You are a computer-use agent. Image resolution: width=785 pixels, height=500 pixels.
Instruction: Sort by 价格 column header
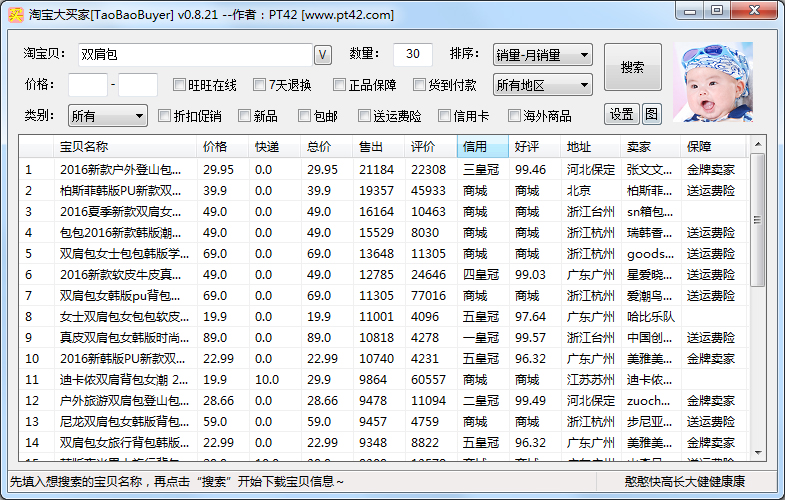click(x=223, y=147)
